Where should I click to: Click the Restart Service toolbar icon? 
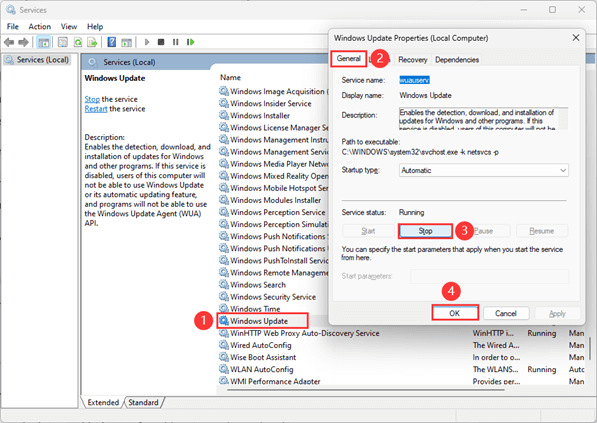click(x=190, y=42)
